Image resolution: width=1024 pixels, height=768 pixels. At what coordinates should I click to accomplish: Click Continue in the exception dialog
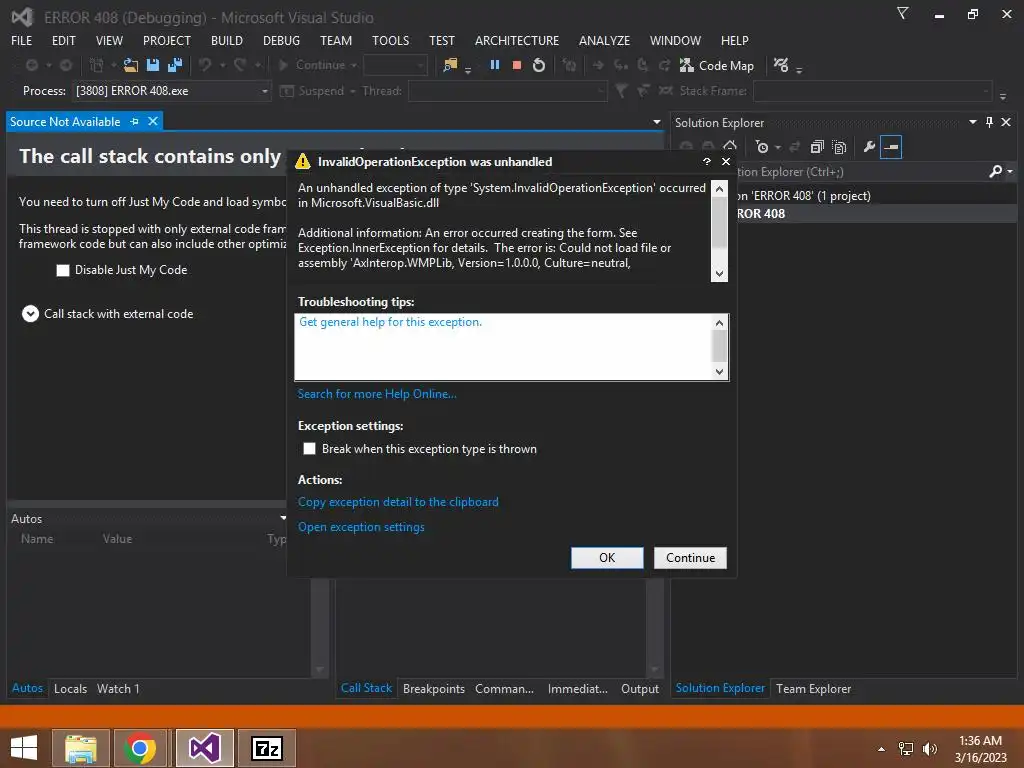tap(690, 558)
